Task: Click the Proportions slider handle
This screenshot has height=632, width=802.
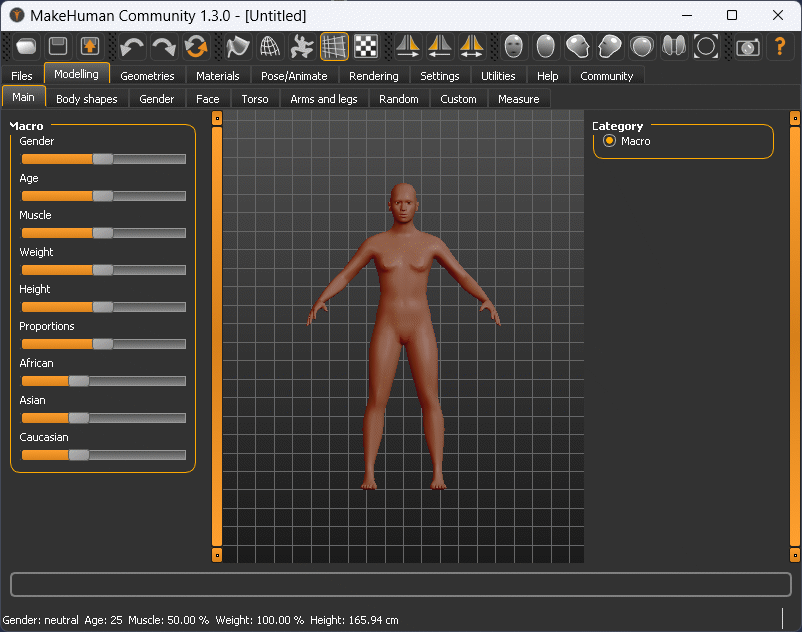Action: point(103,344)
